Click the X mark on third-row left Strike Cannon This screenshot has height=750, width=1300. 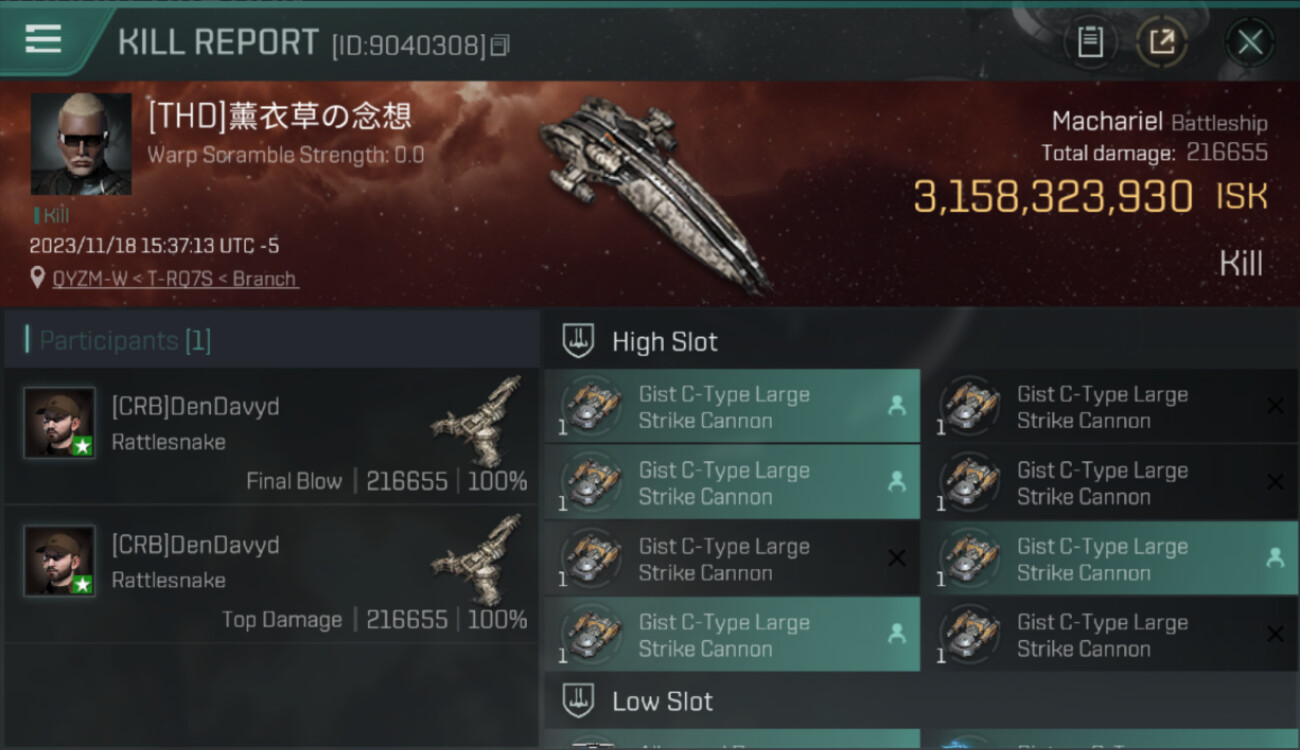click(897, 558)
